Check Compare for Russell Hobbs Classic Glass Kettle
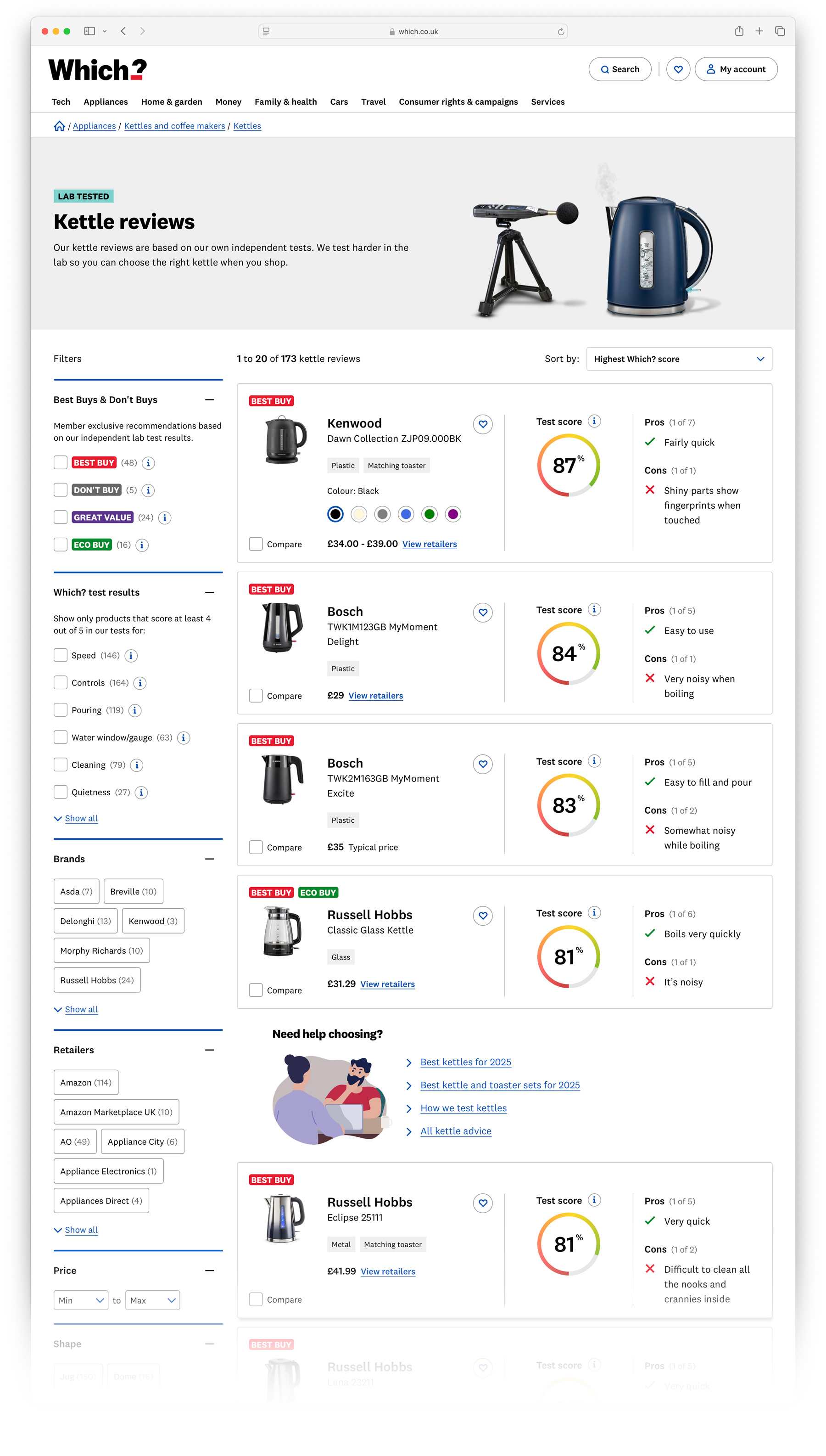This screenshot has width=826, height=1456. (256, 990)
